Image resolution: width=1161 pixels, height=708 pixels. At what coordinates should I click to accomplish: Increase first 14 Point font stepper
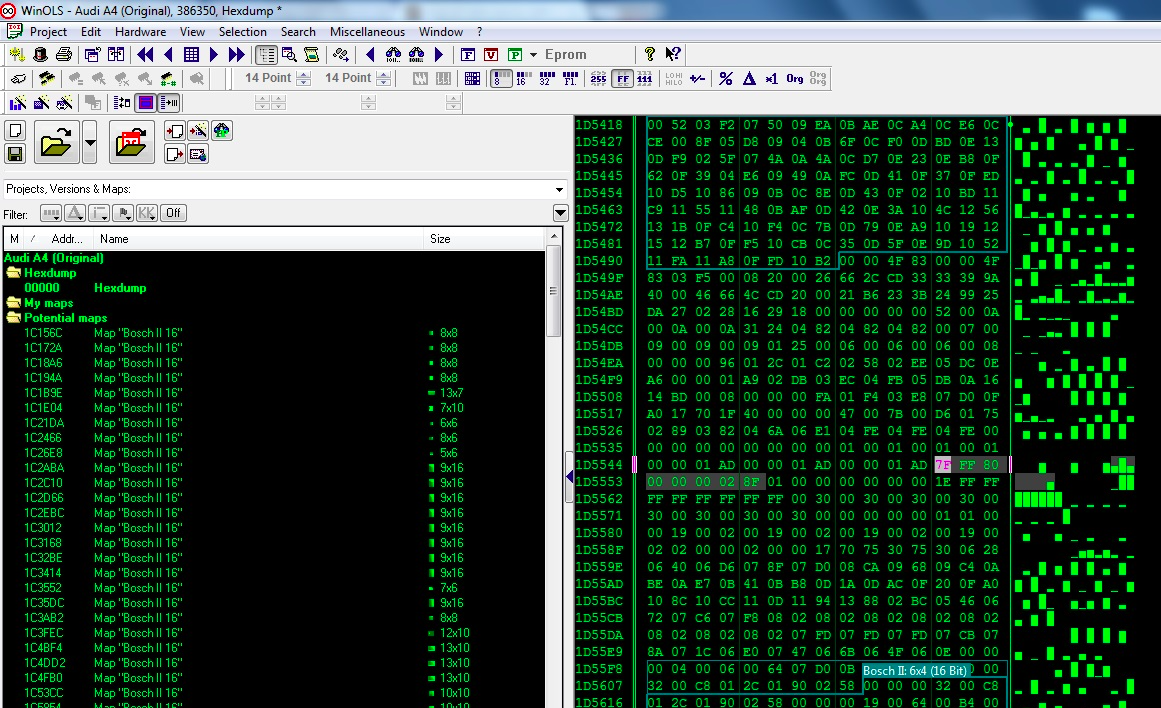click(x=304, y=74)
